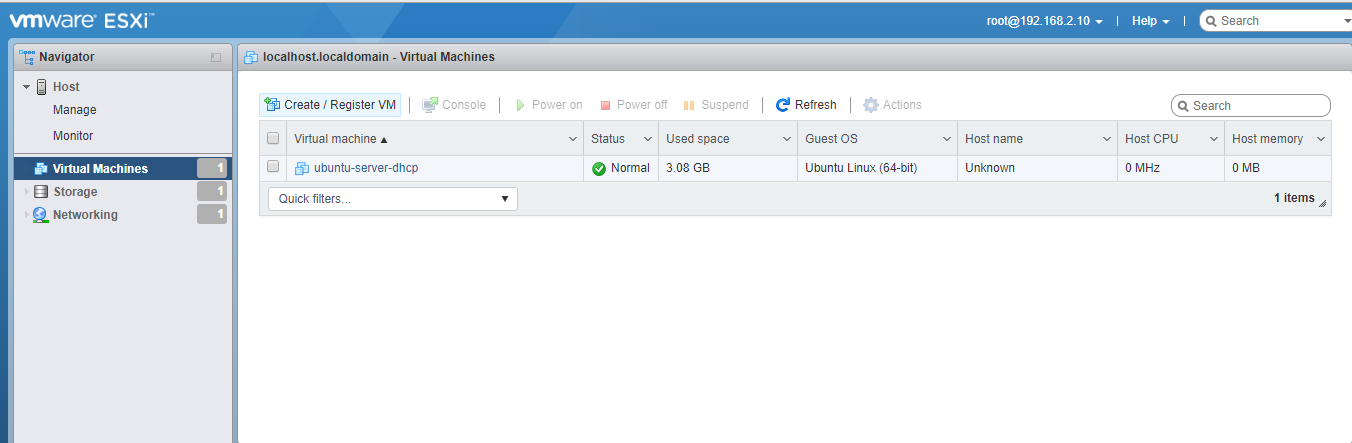Click the Navigator panel icon
Screen dimensions: 1352x443
27,57
